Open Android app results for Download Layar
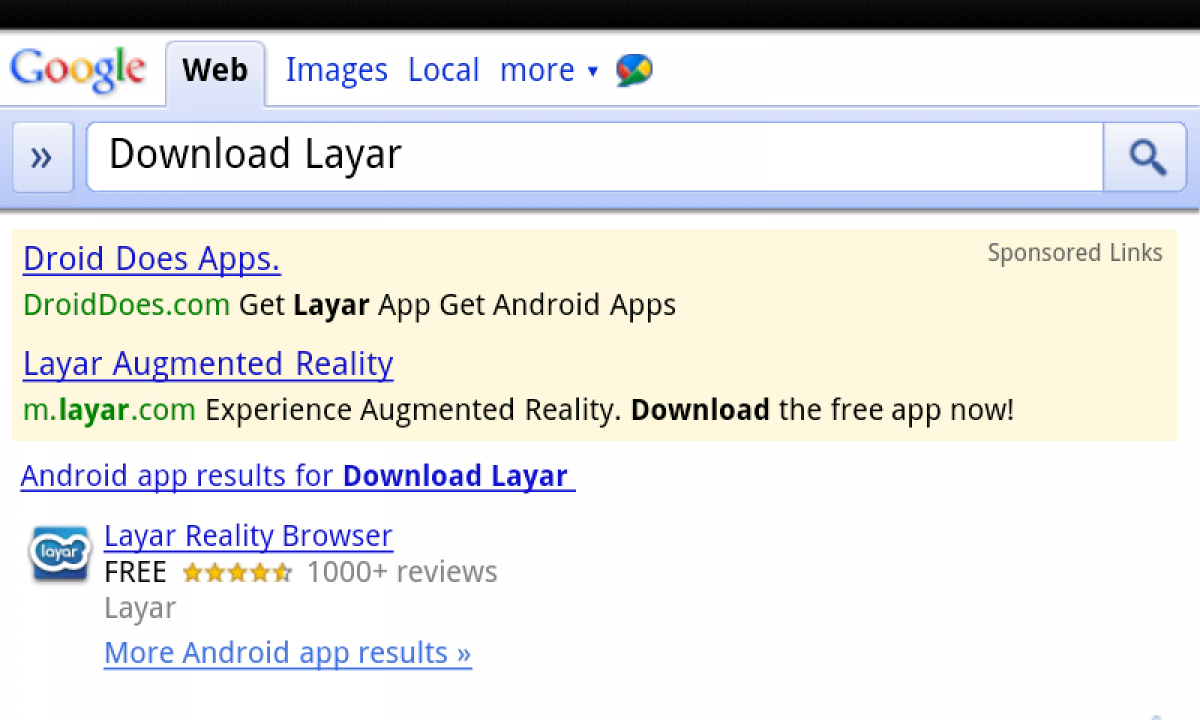Image resolution: width=1200 pixels, height=720 pixels. (298, 476)
